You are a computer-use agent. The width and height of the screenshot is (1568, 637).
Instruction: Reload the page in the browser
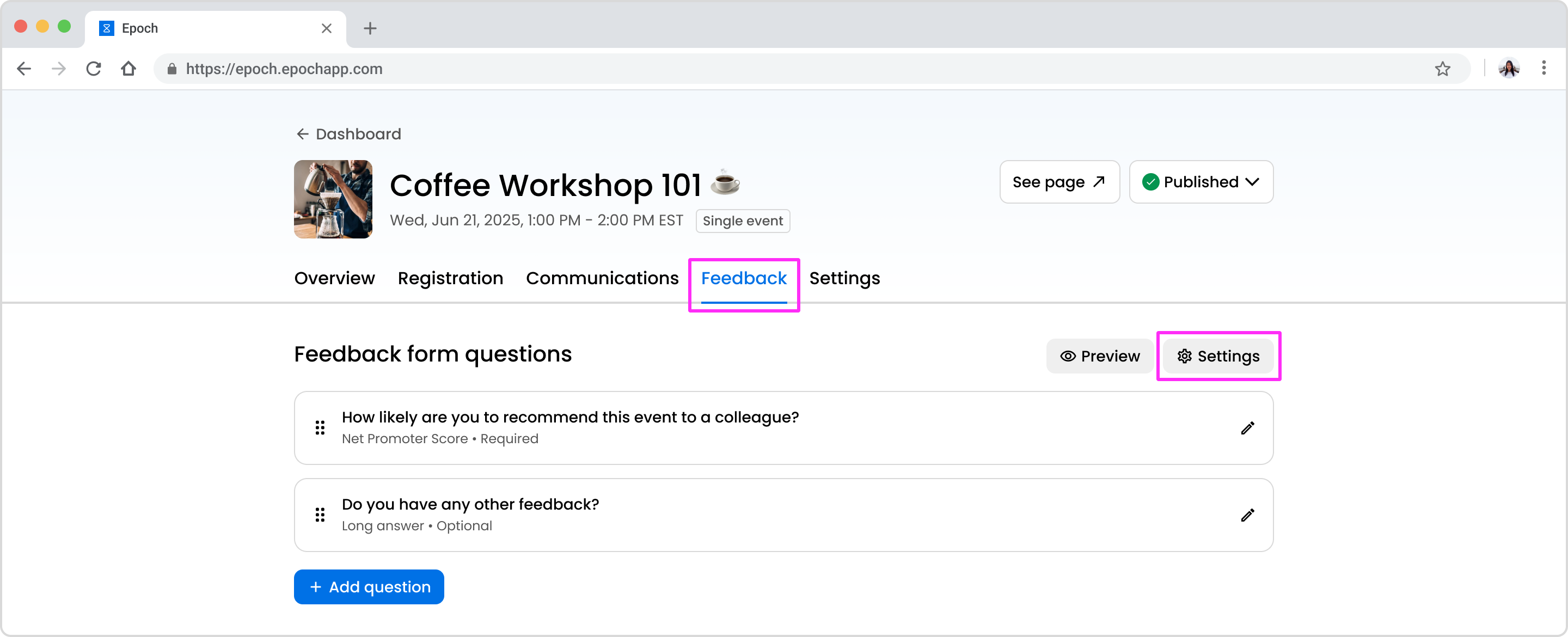[x=93, y=69]
